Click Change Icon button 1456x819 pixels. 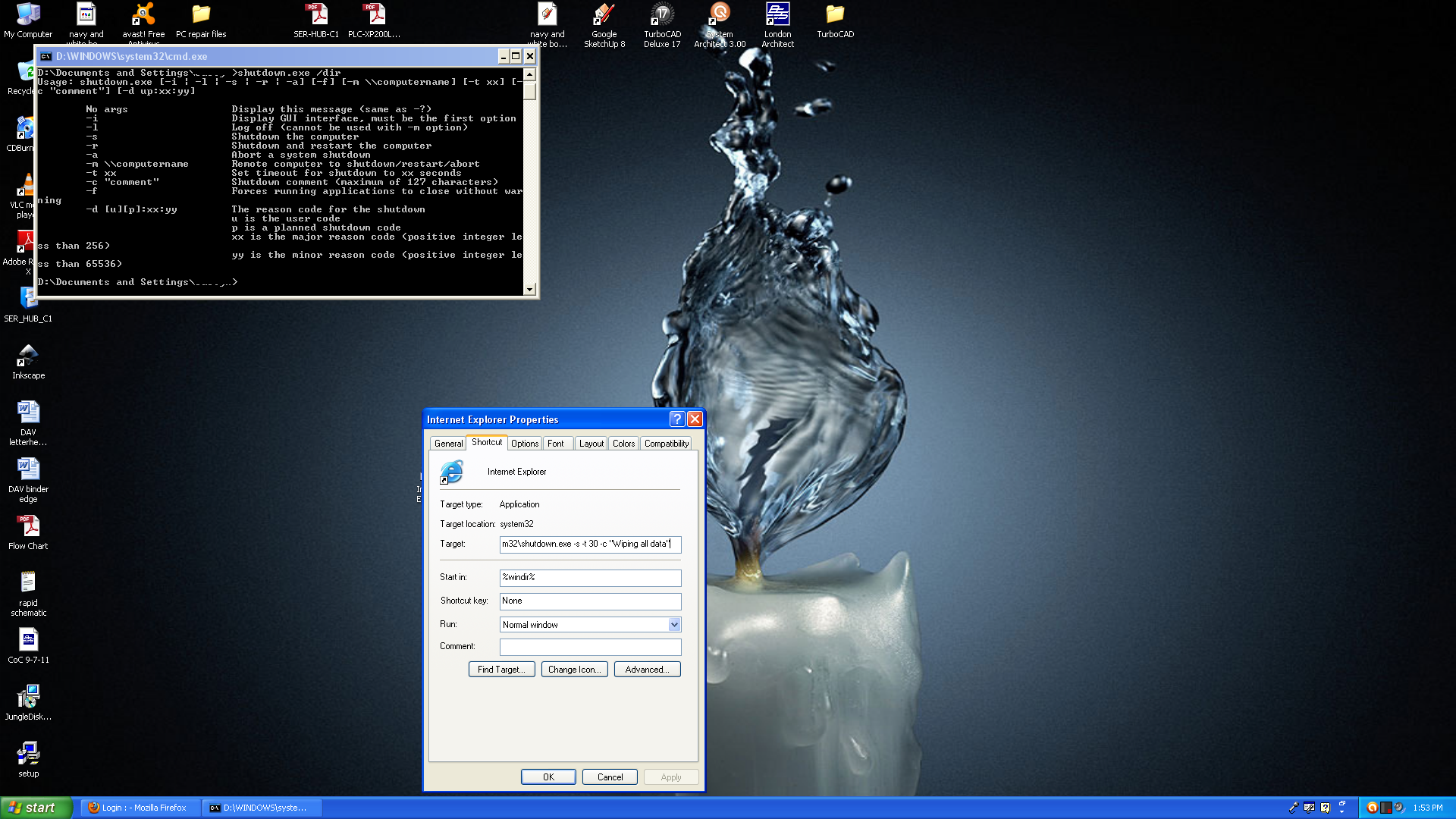coord(574,669)
